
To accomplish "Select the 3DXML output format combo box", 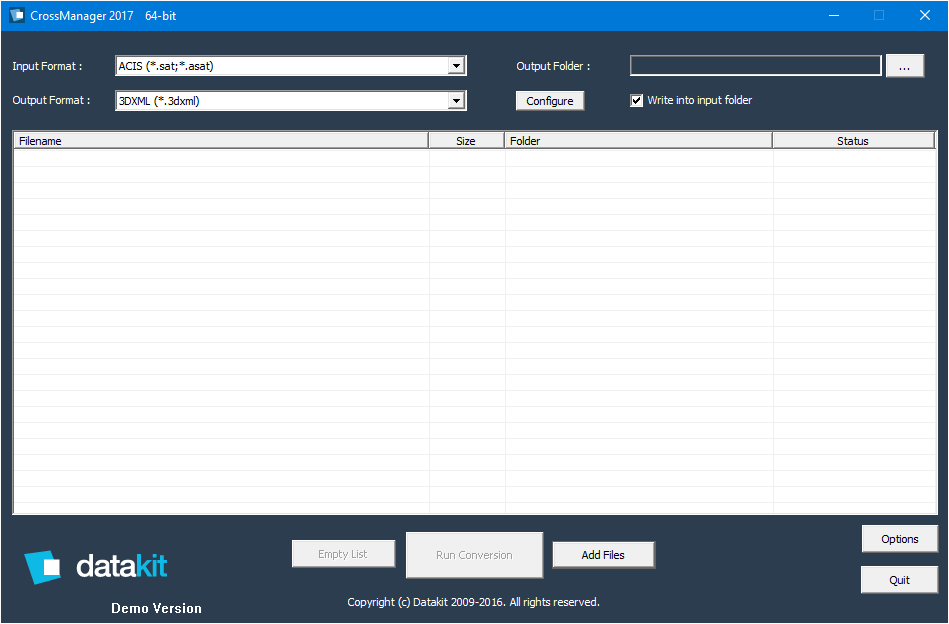I will click(291, 101).
